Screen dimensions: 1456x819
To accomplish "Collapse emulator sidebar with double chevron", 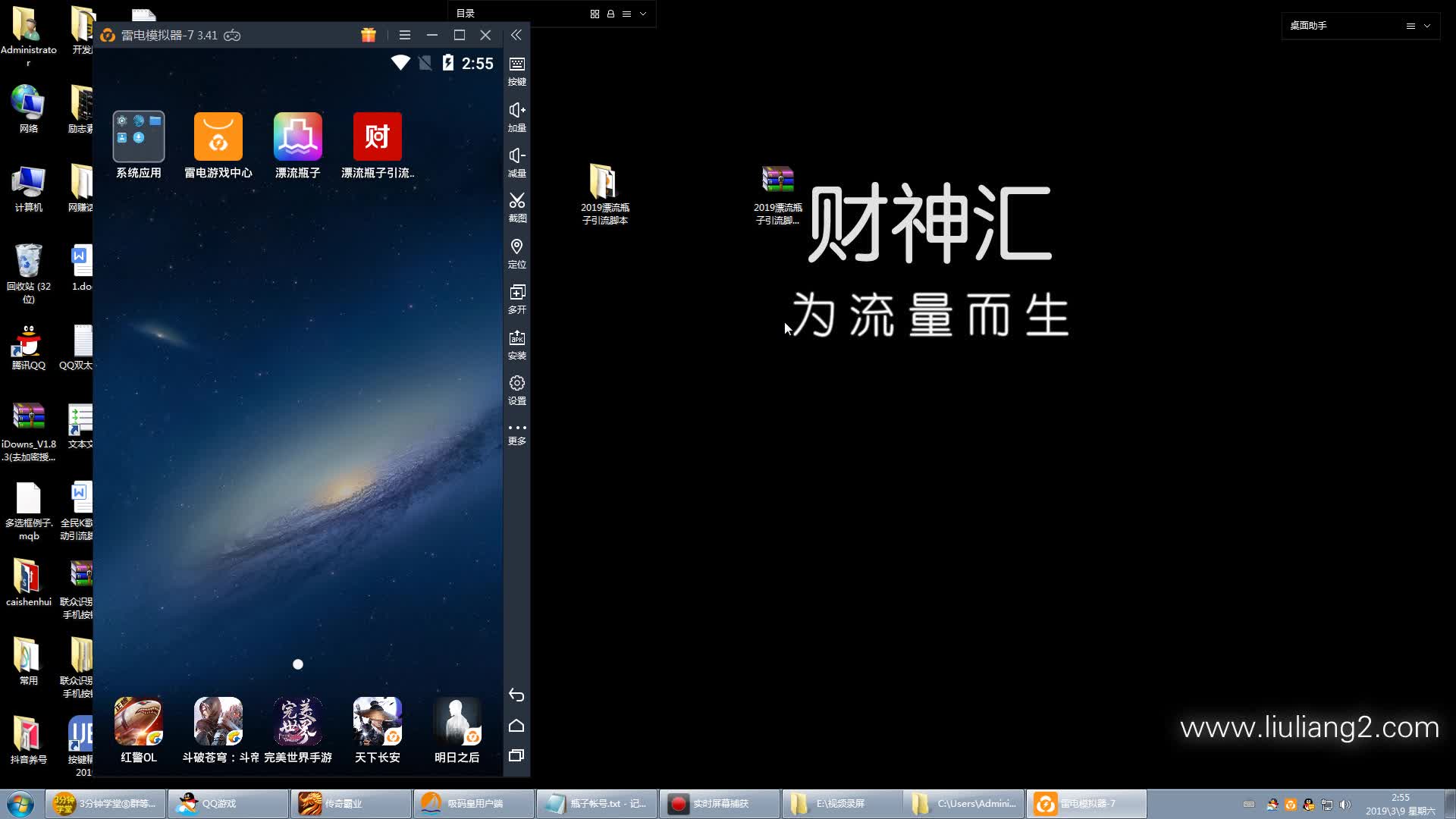I will [516, 35].
